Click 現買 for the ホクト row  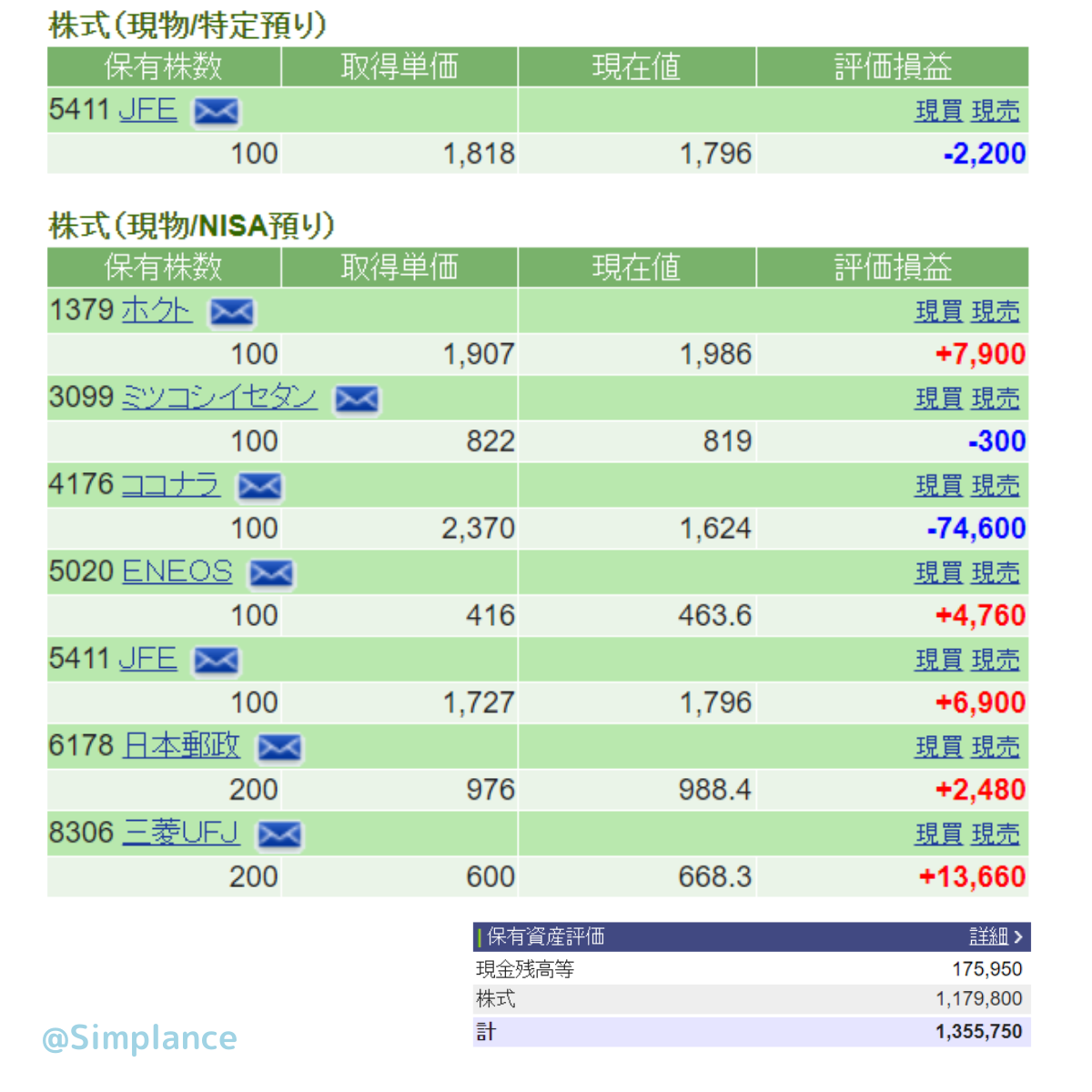point(938,312)
